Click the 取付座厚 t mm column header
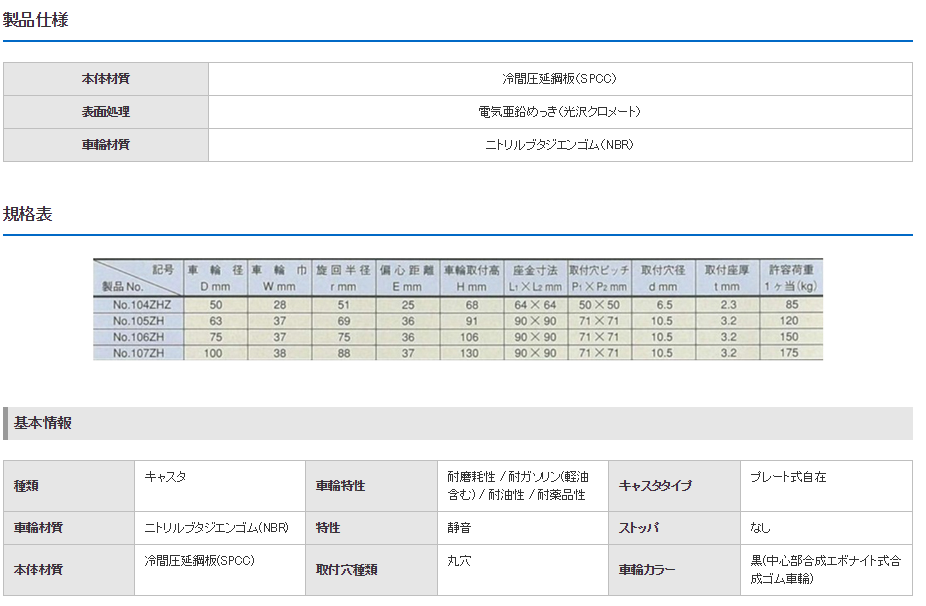Viewport: 926px width, 606px height. (727, 278)
